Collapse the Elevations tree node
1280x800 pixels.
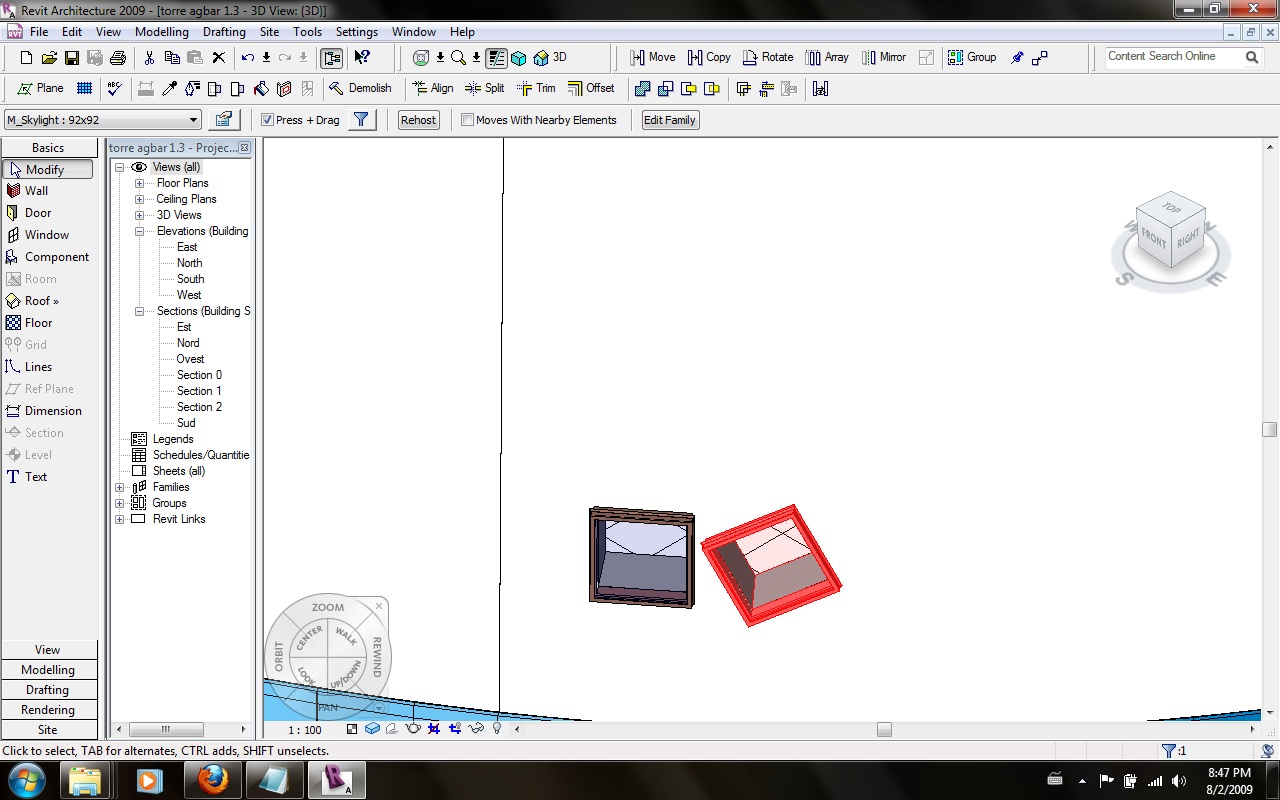140,231
